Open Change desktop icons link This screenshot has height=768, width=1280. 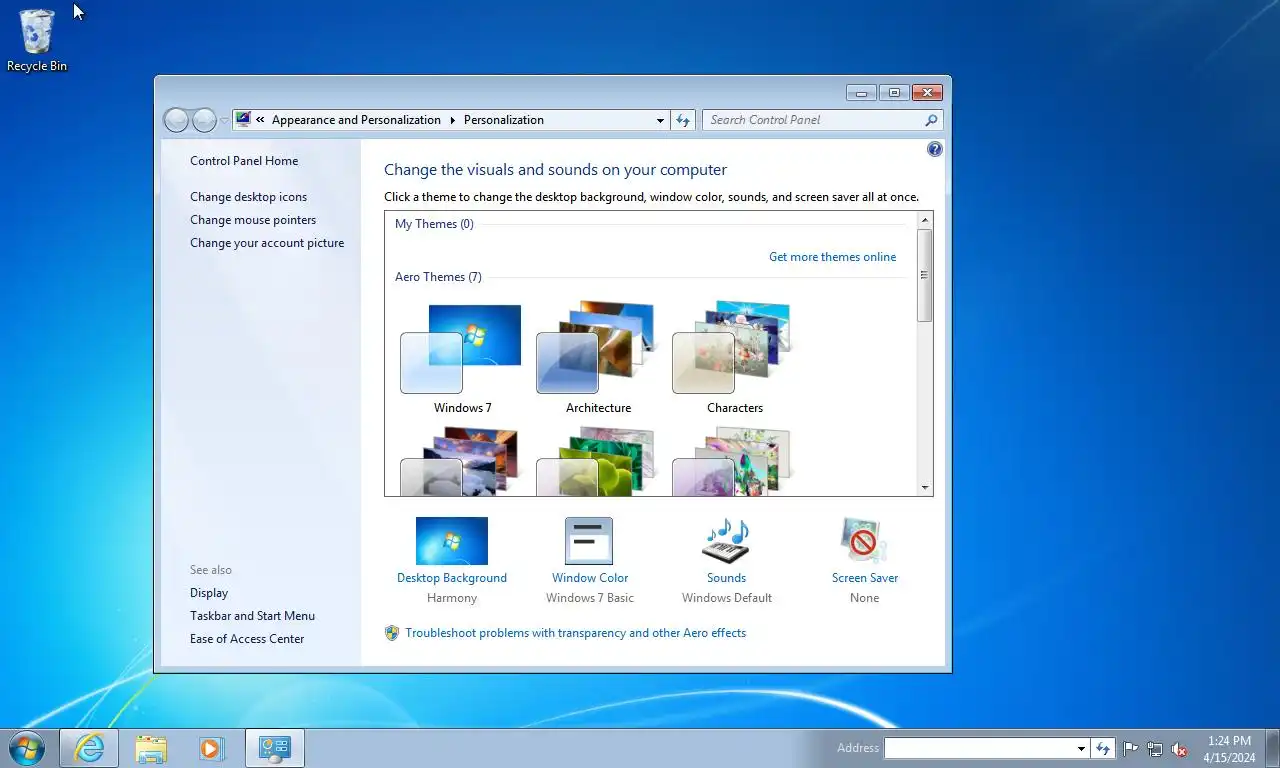click(x=249, y=197)
